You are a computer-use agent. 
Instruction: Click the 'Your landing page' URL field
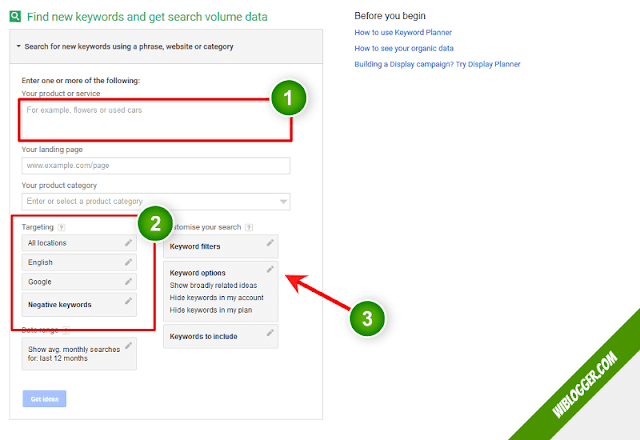tap(156, 166)
